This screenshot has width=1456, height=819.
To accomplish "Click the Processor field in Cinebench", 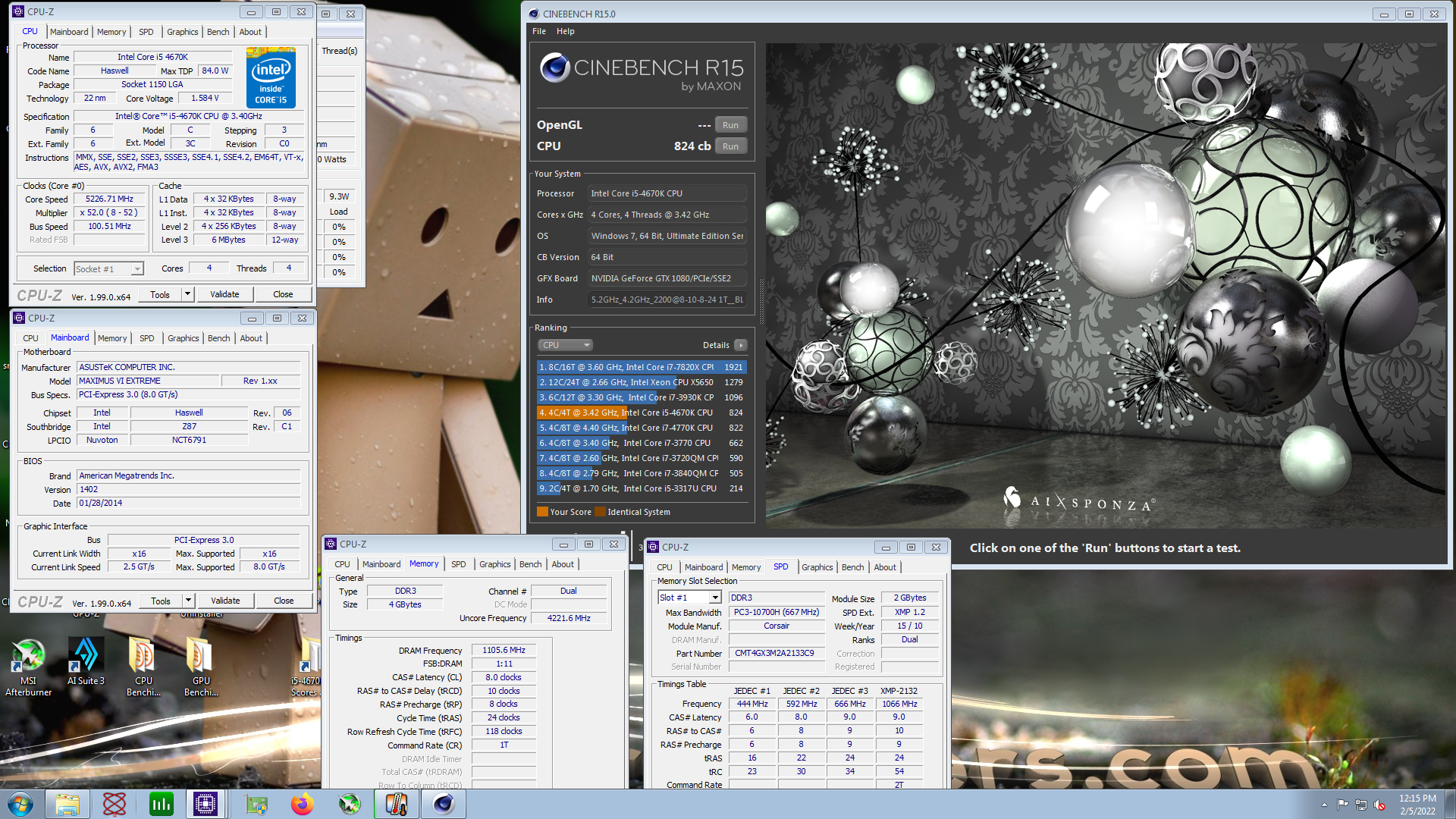I will click(667, 193).
